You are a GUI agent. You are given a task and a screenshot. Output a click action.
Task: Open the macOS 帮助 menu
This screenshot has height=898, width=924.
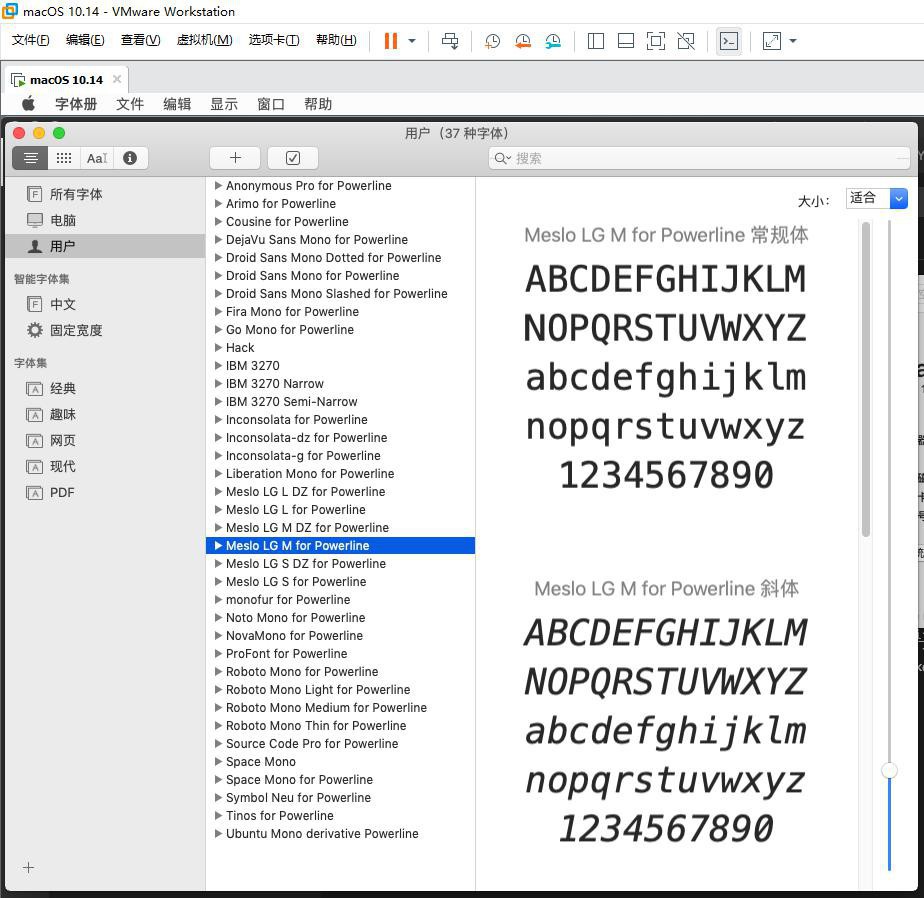318,104
